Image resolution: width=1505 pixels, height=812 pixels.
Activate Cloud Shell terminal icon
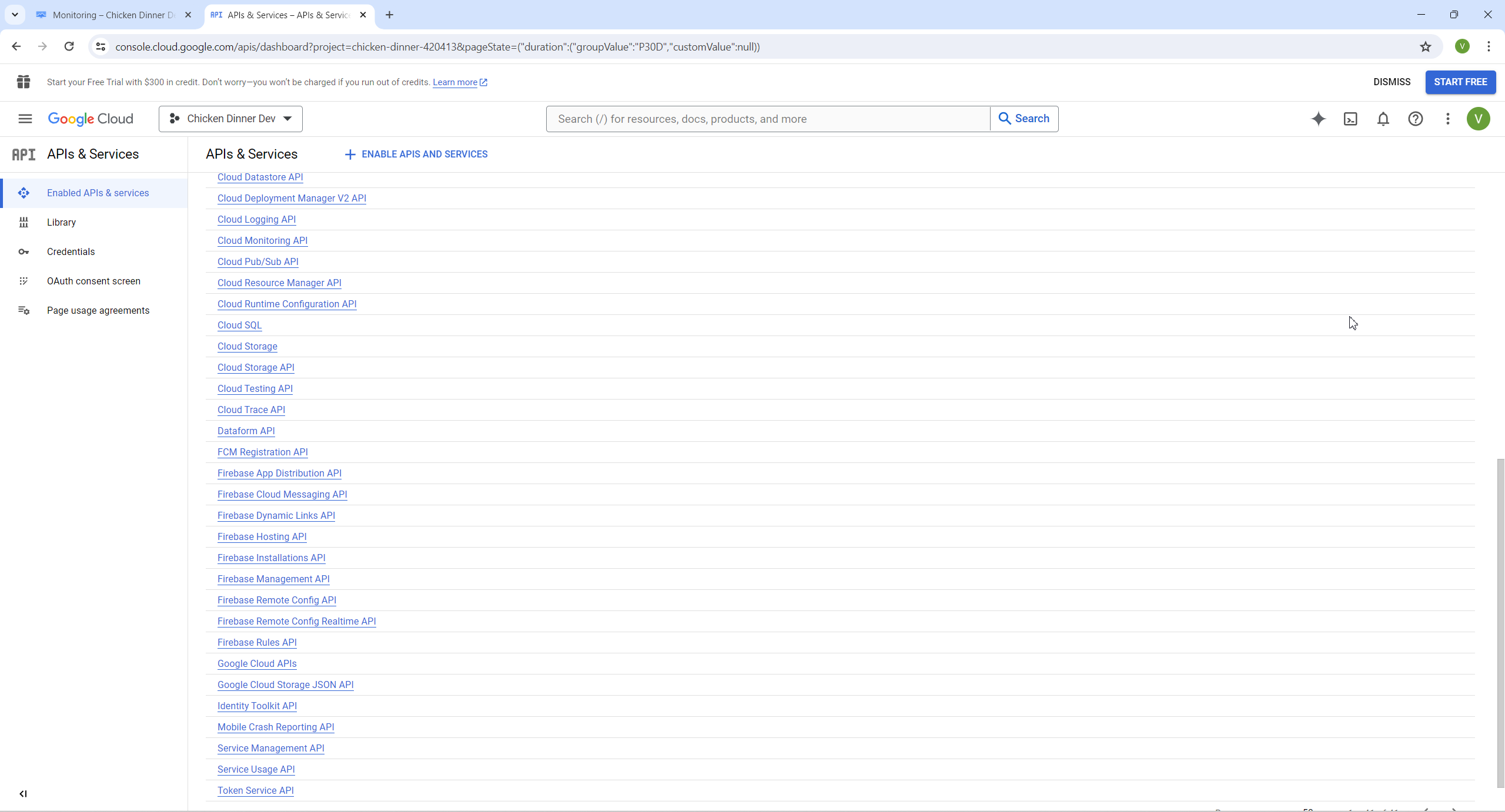click(1350, 119)
